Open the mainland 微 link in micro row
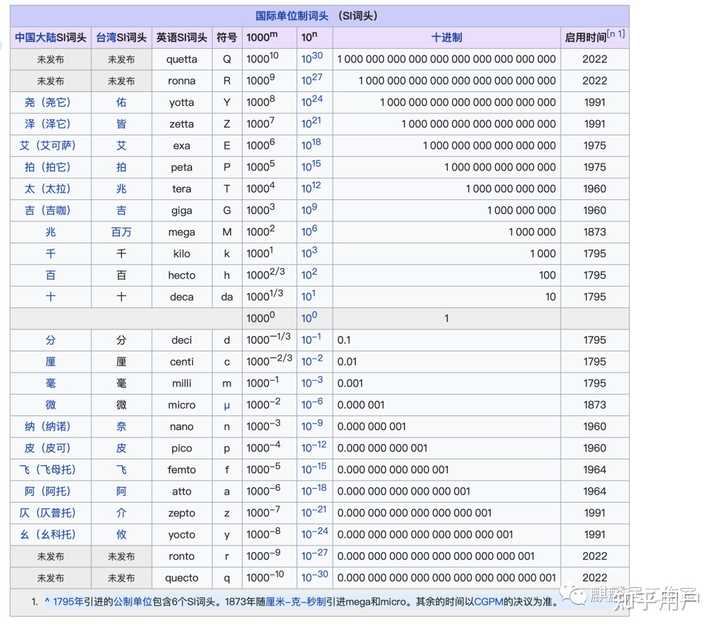720x626 pixels. 51,405
